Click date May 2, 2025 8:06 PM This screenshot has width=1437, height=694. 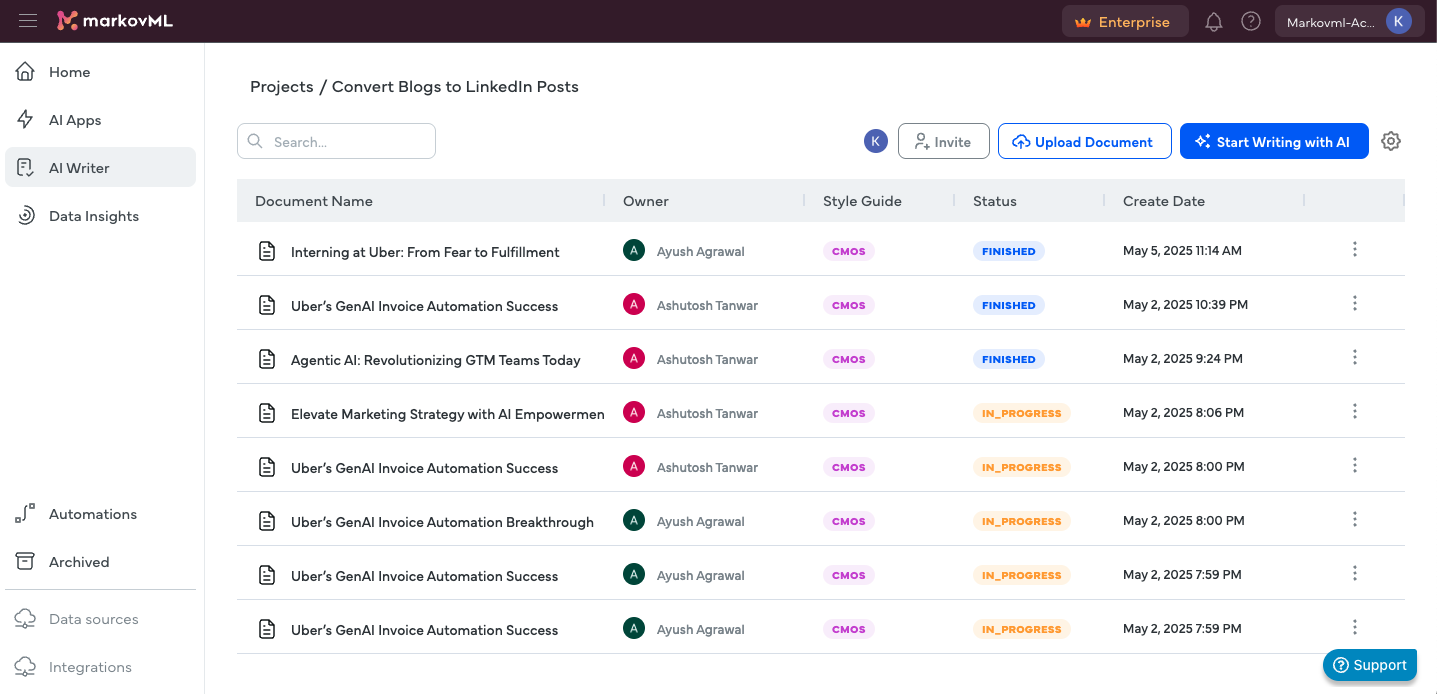pos(1184,413)
